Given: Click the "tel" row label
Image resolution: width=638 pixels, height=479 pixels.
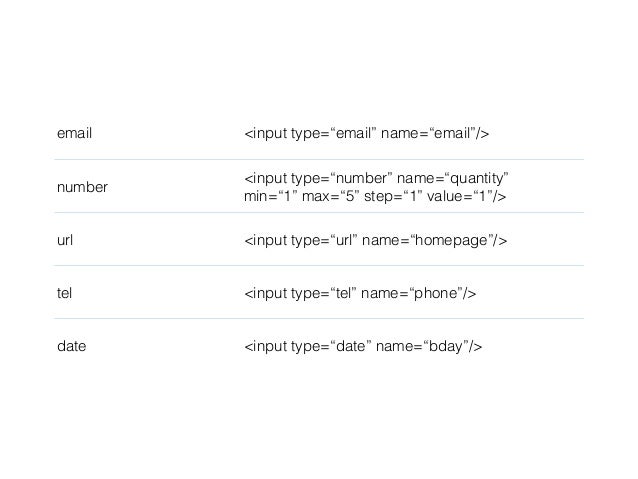Looking at the screenshot, I should [x=65, y=293].
